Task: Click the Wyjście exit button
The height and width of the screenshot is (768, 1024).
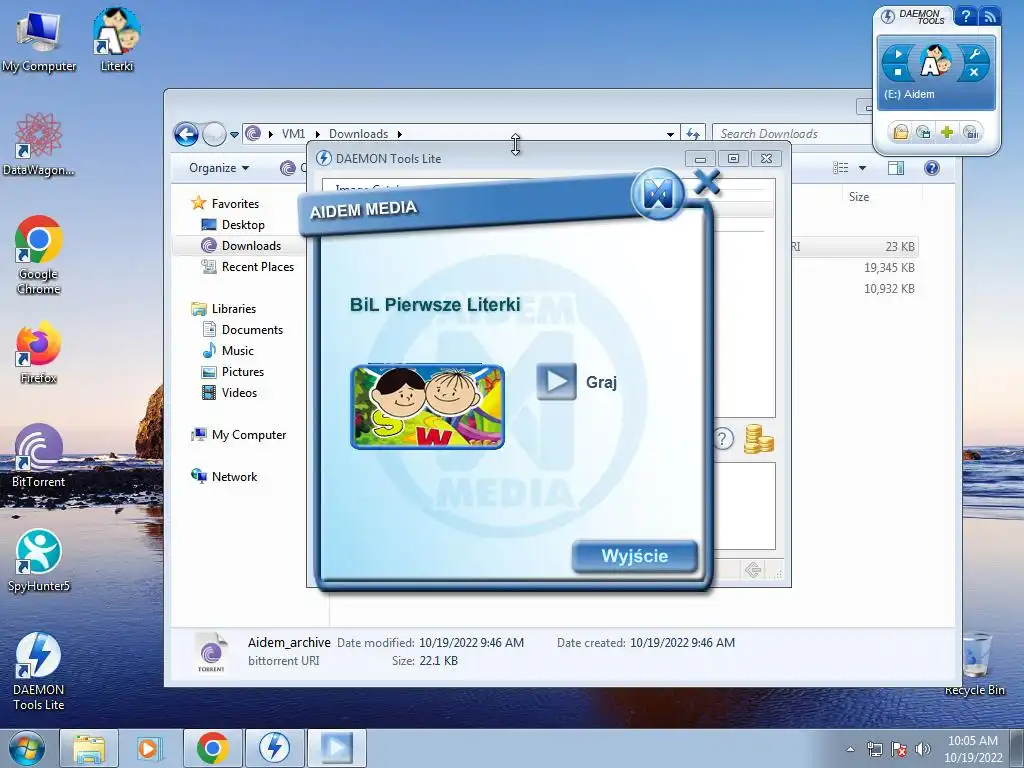Action: (x=634, y=556)
